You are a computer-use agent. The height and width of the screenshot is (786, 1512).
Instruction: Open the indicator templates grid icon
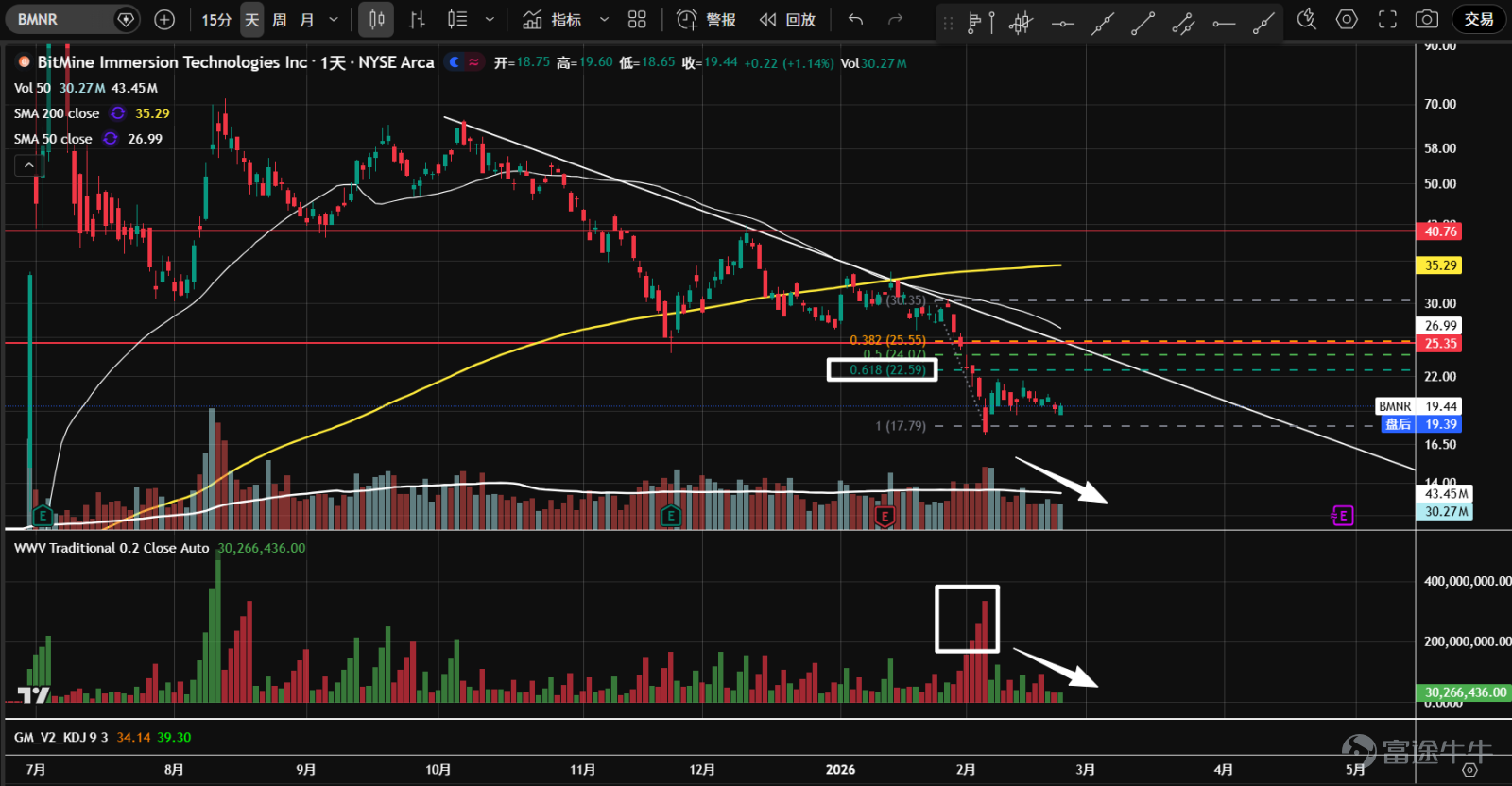click(637, 19)
